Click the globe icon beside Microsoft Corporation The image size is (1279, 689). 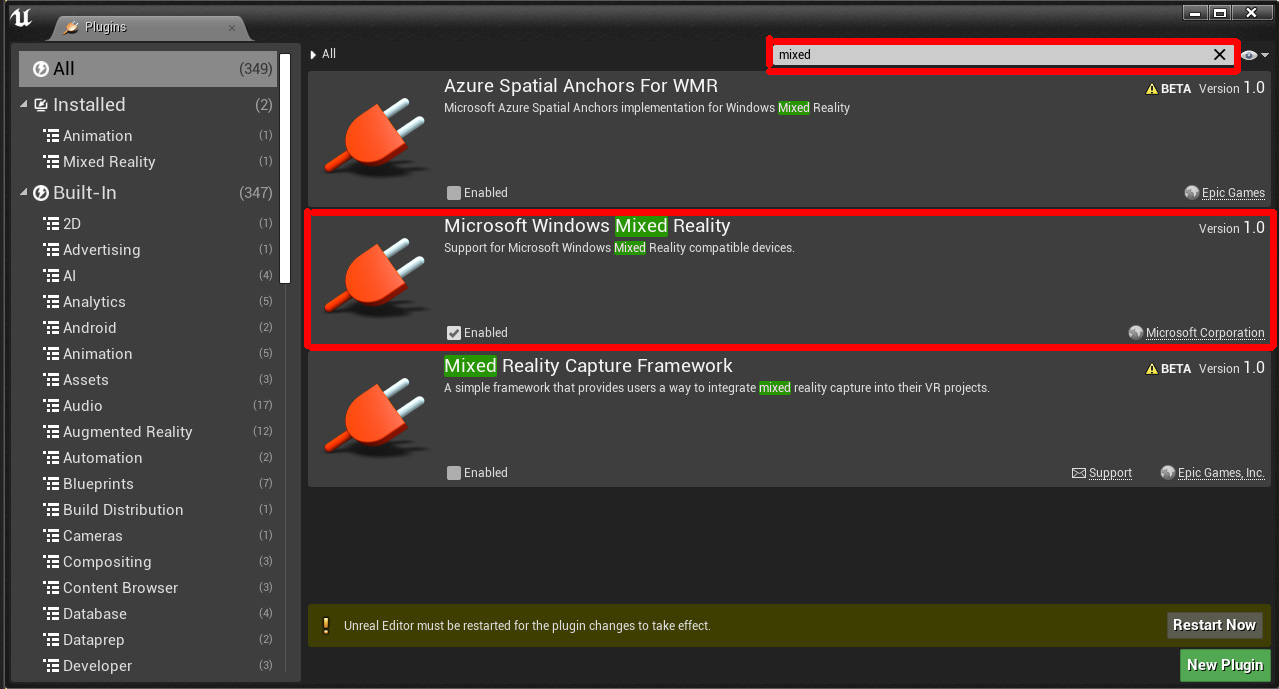pyautogui.click(x=1135, y=333)
